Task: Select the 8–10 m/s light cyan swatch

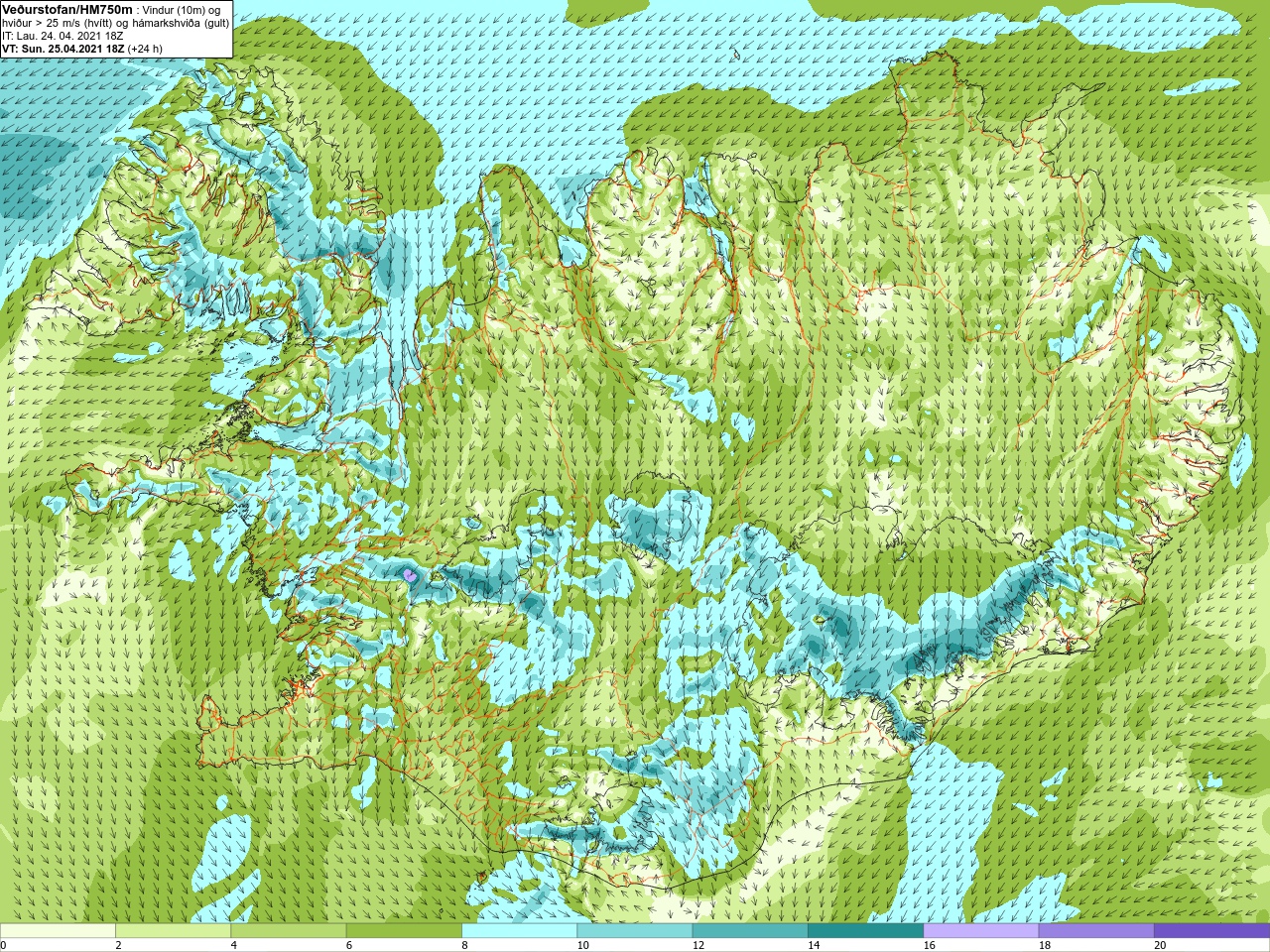Action: (x=519, y=930)
